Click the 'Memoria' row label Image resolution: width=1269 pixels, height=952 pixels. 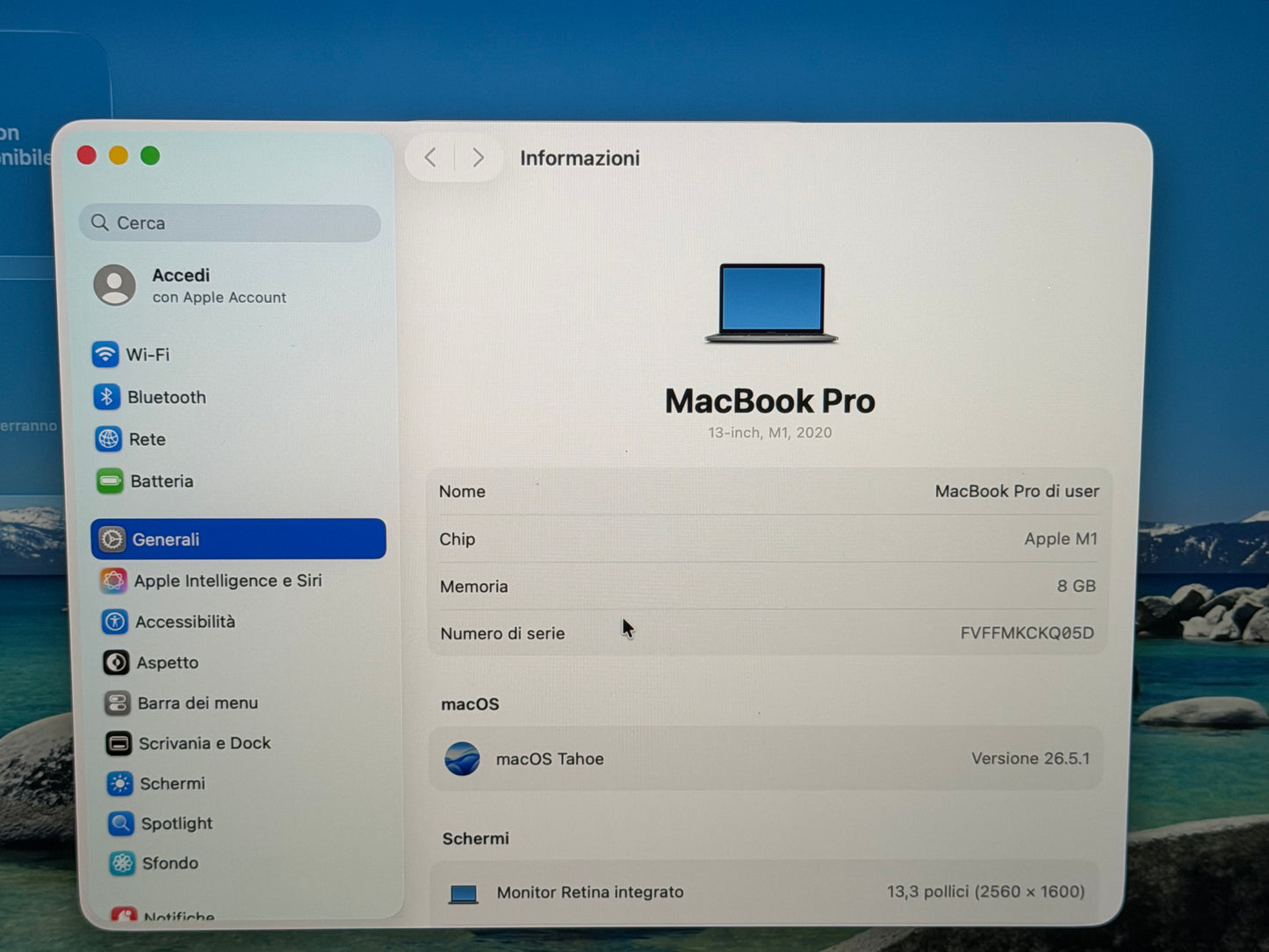(473, 587)
